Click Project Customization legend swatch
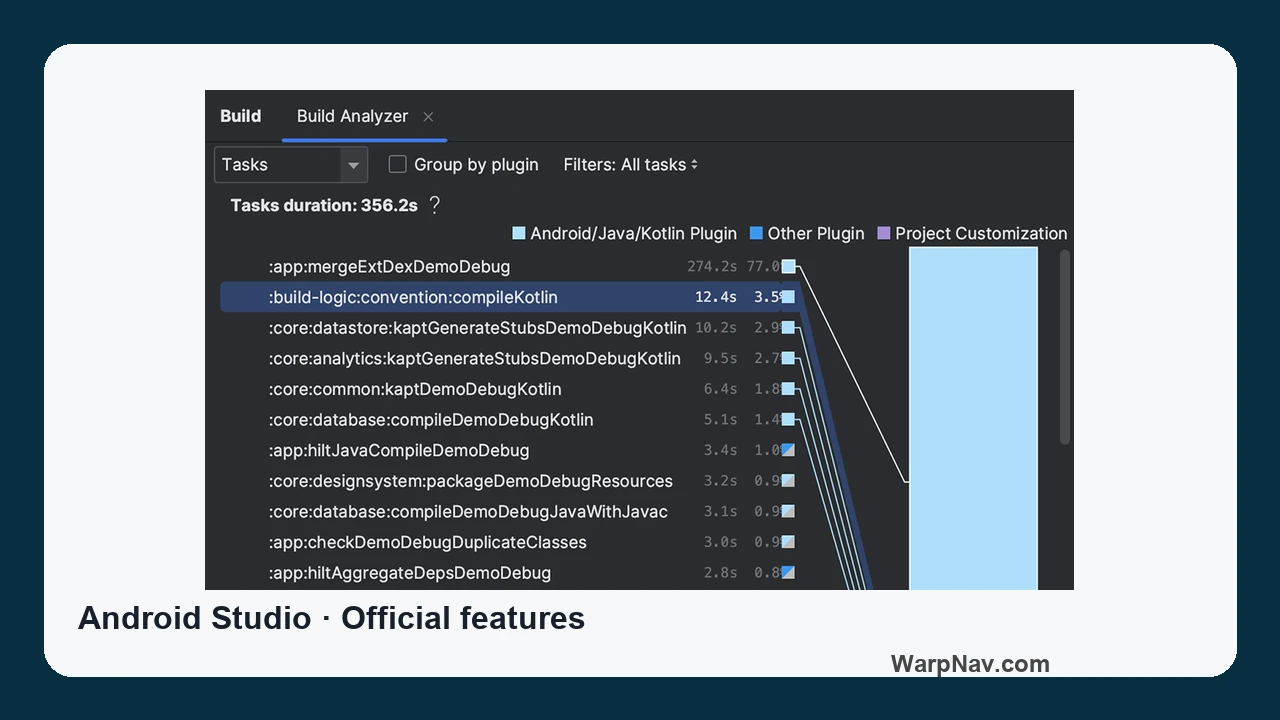 [883, 233]
